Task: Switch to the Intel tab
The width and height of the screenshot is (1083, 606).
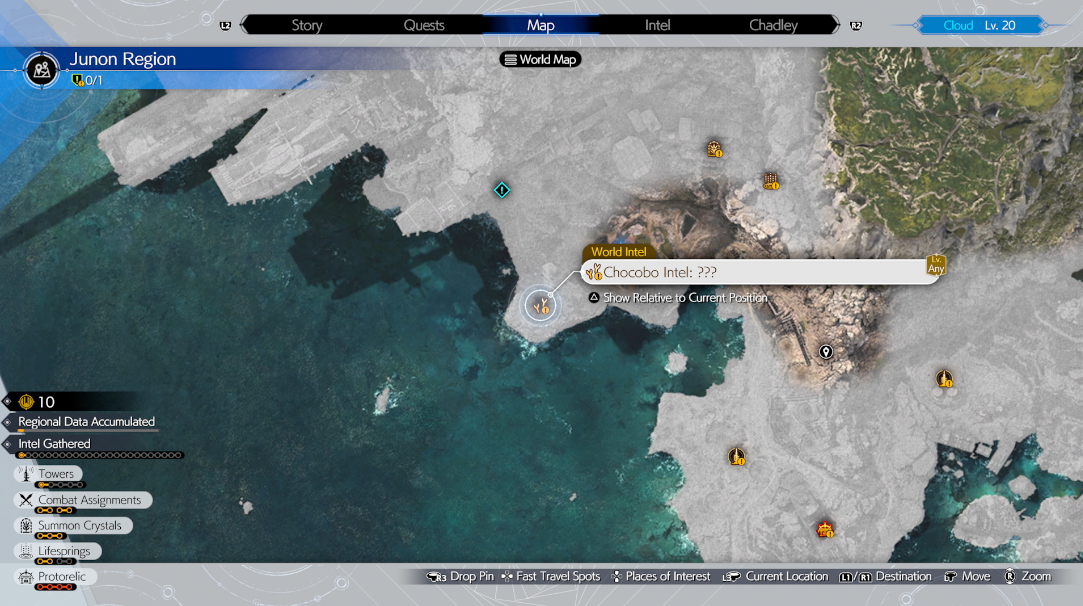Action: pyautogui.click(x=657, y=26)
